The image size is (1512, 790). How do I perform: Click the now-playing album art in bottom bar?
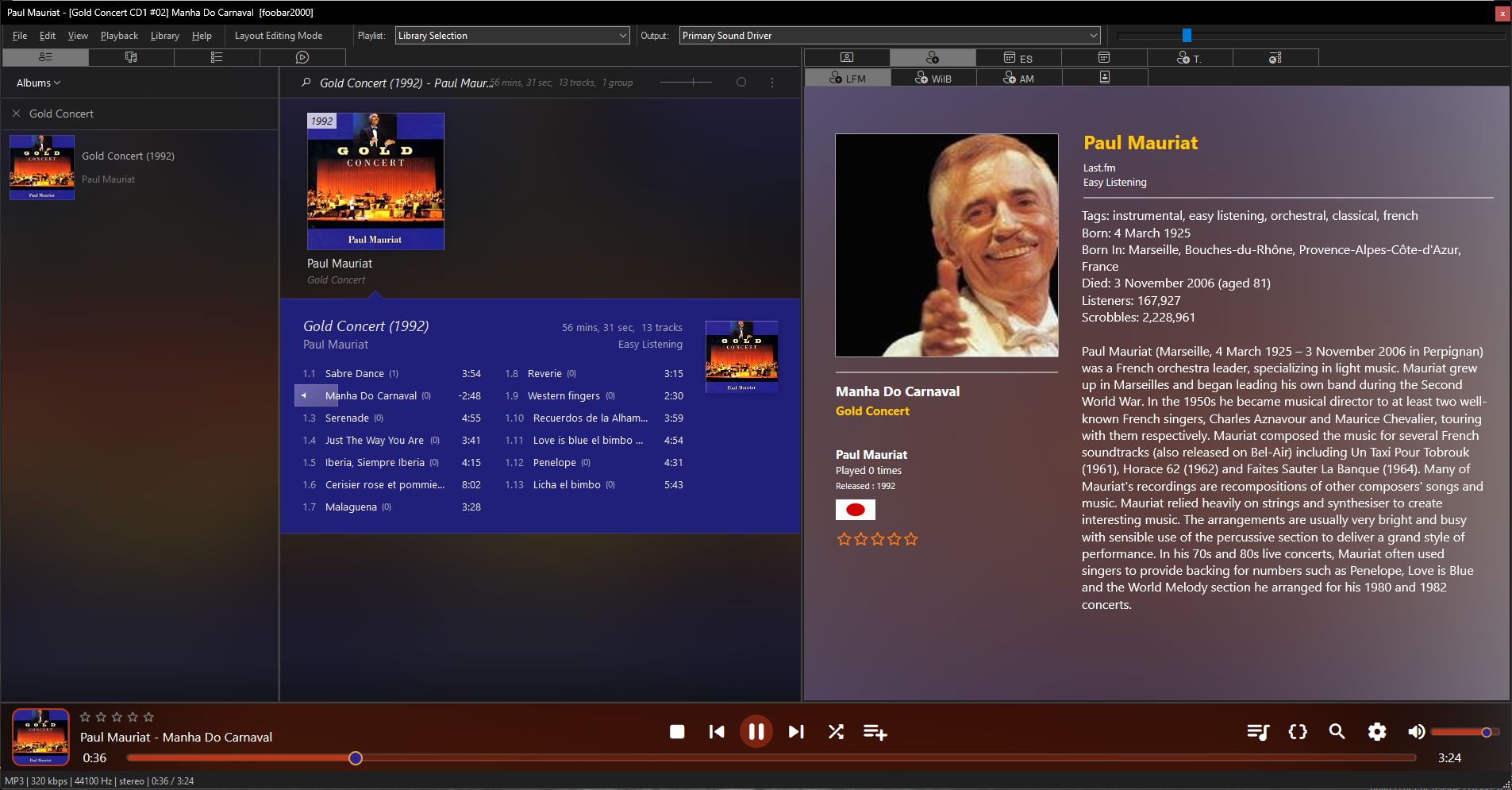coord(40,738)
